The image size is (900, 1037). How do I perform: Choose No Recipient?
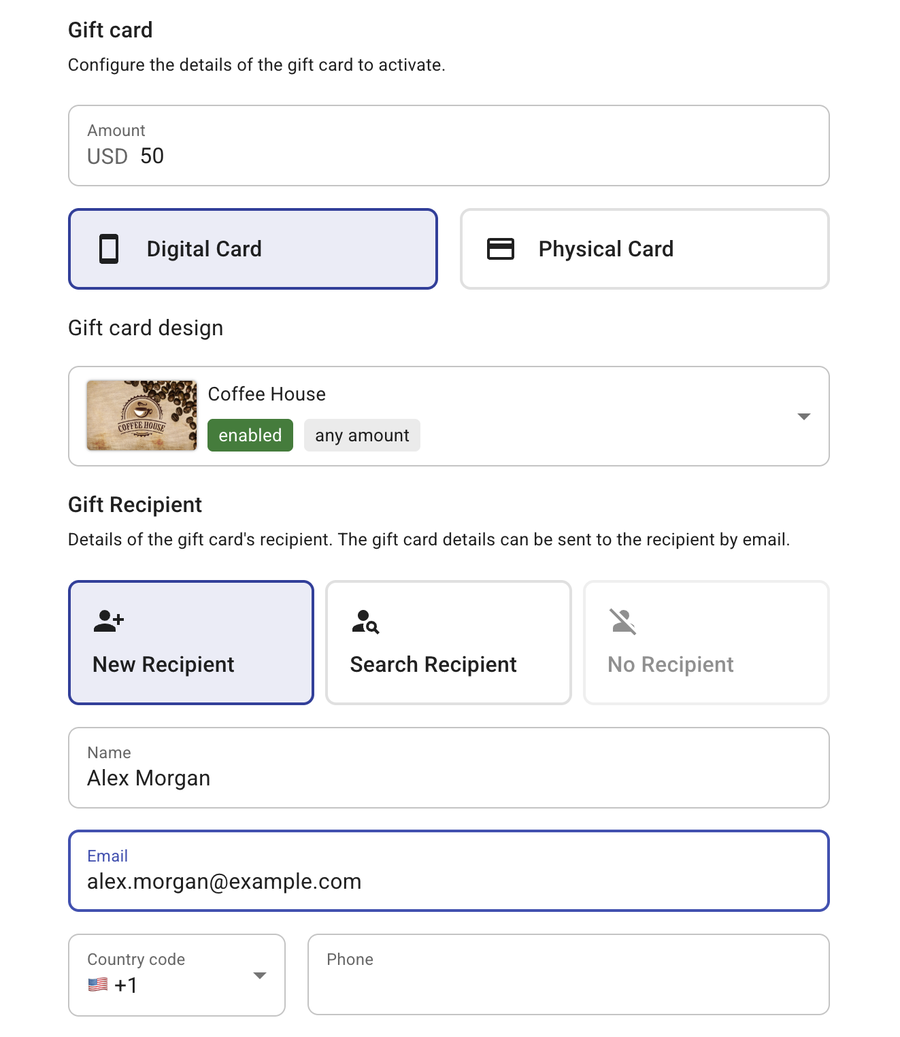coord(706,643)
